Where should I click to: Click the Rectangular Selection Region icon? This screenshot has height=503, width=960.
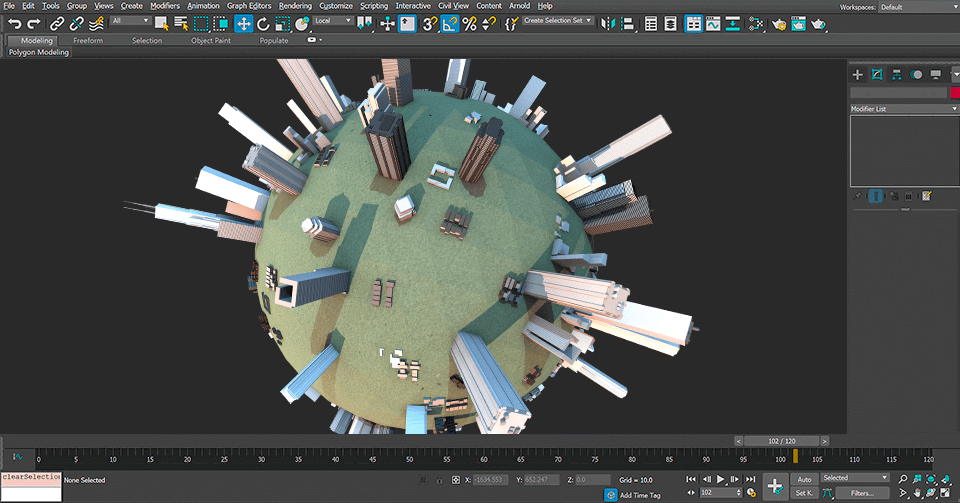coord(201,24)
